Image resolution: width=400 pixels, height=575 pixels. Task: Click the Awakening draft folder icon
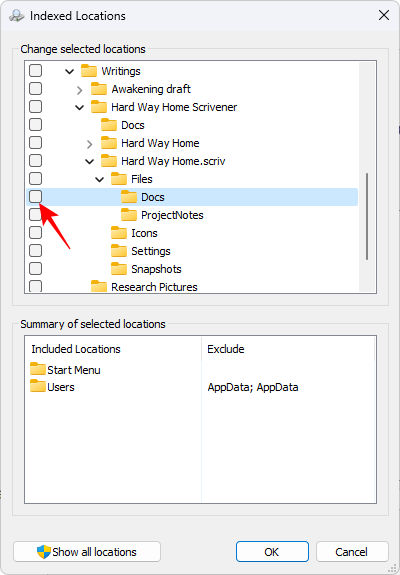(x=99, y=89)
